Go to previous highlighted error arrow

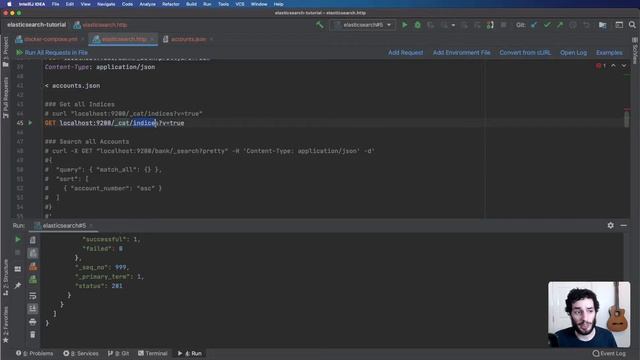[x=613, y=66]
